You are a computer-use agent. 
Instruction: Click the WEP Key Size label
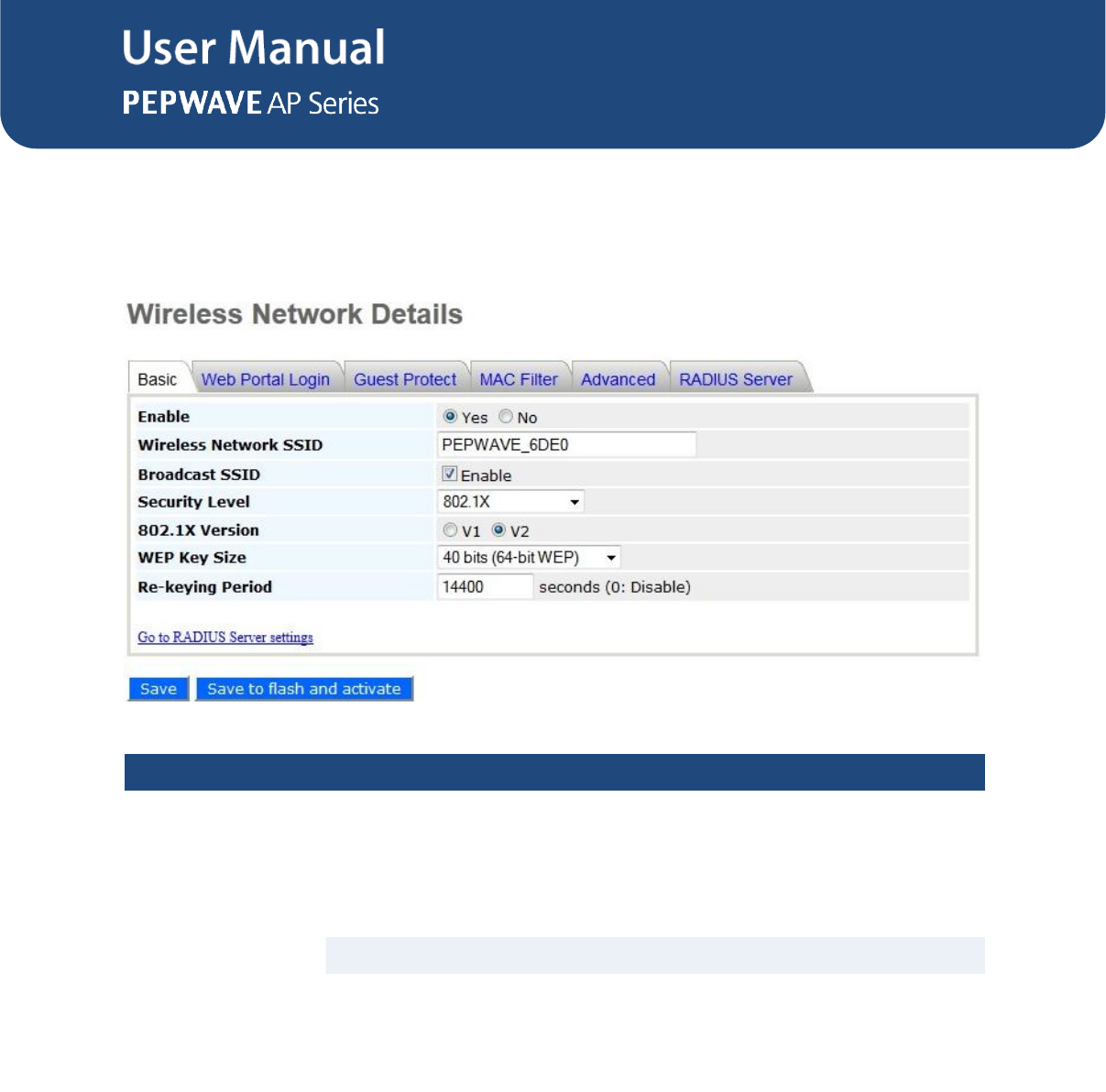192,558
